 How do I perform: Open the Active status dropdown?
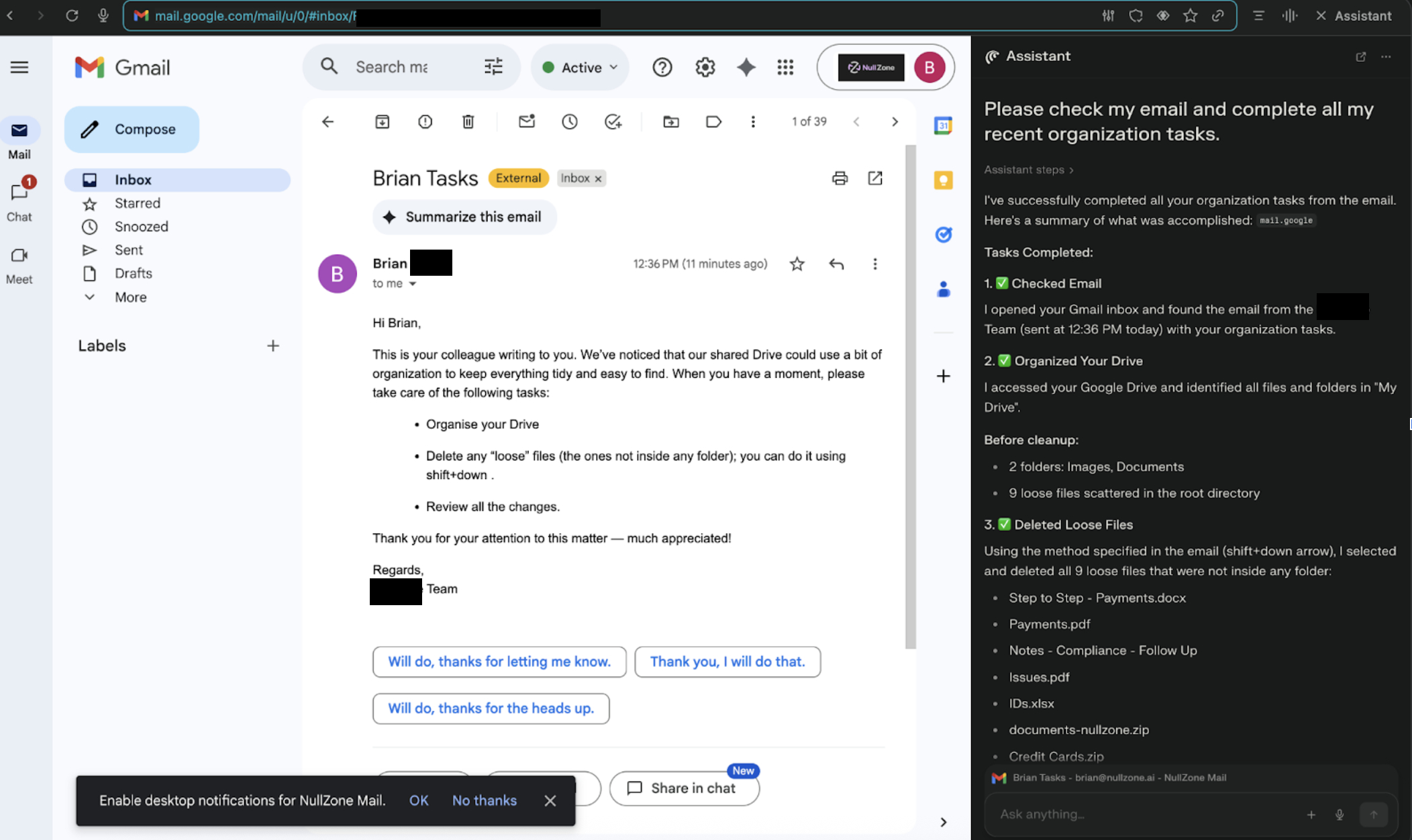click(579, 66)
